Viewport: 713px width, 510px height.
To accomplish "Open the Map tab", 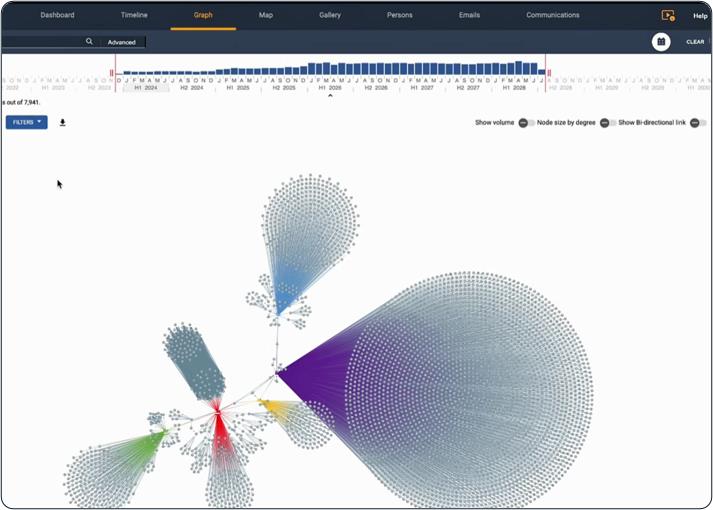I will click(x=265, y=15).
